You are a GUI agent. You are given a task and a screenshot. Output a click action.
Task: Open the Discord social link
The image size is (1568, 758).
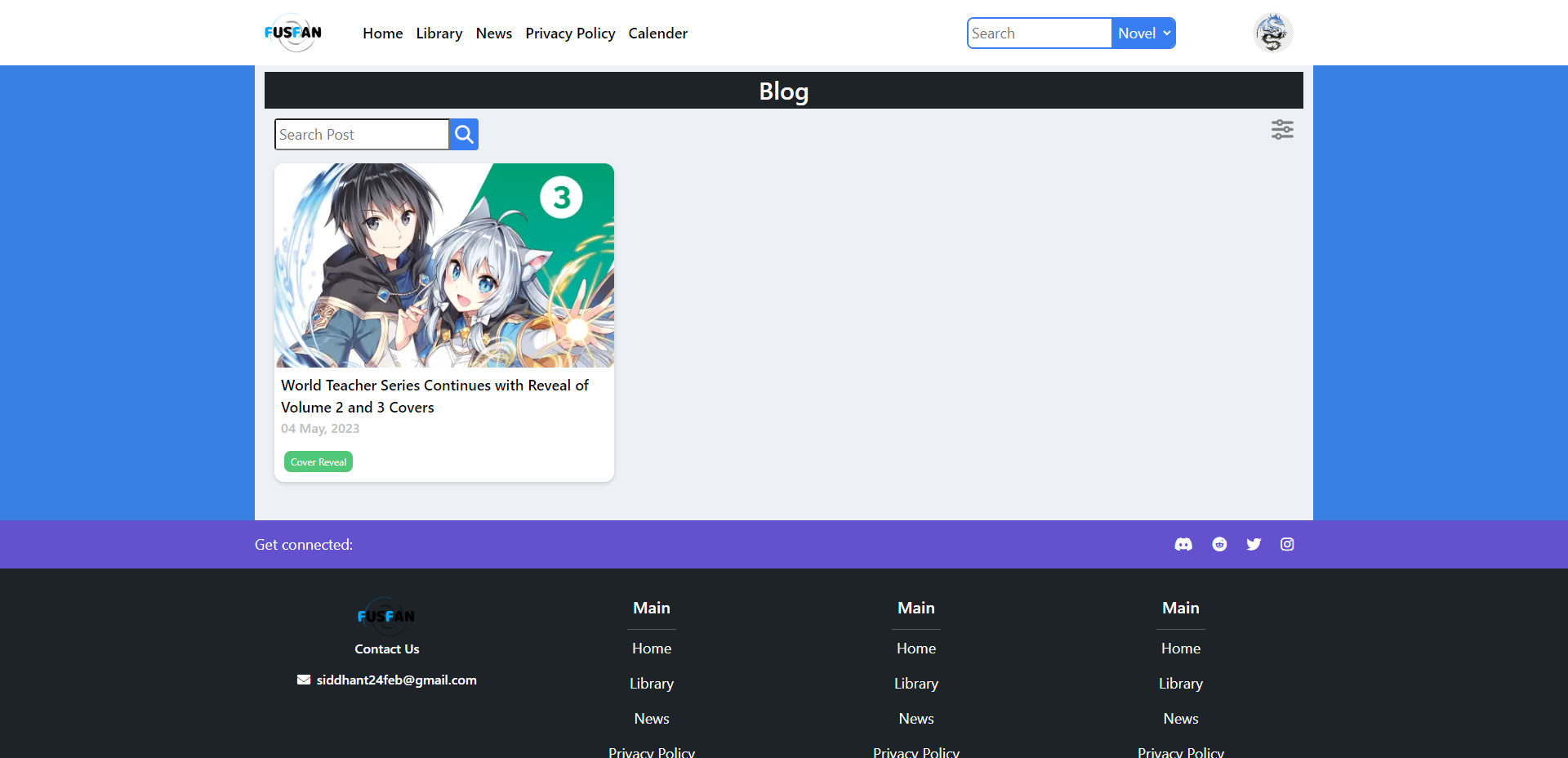[1183, 544]
